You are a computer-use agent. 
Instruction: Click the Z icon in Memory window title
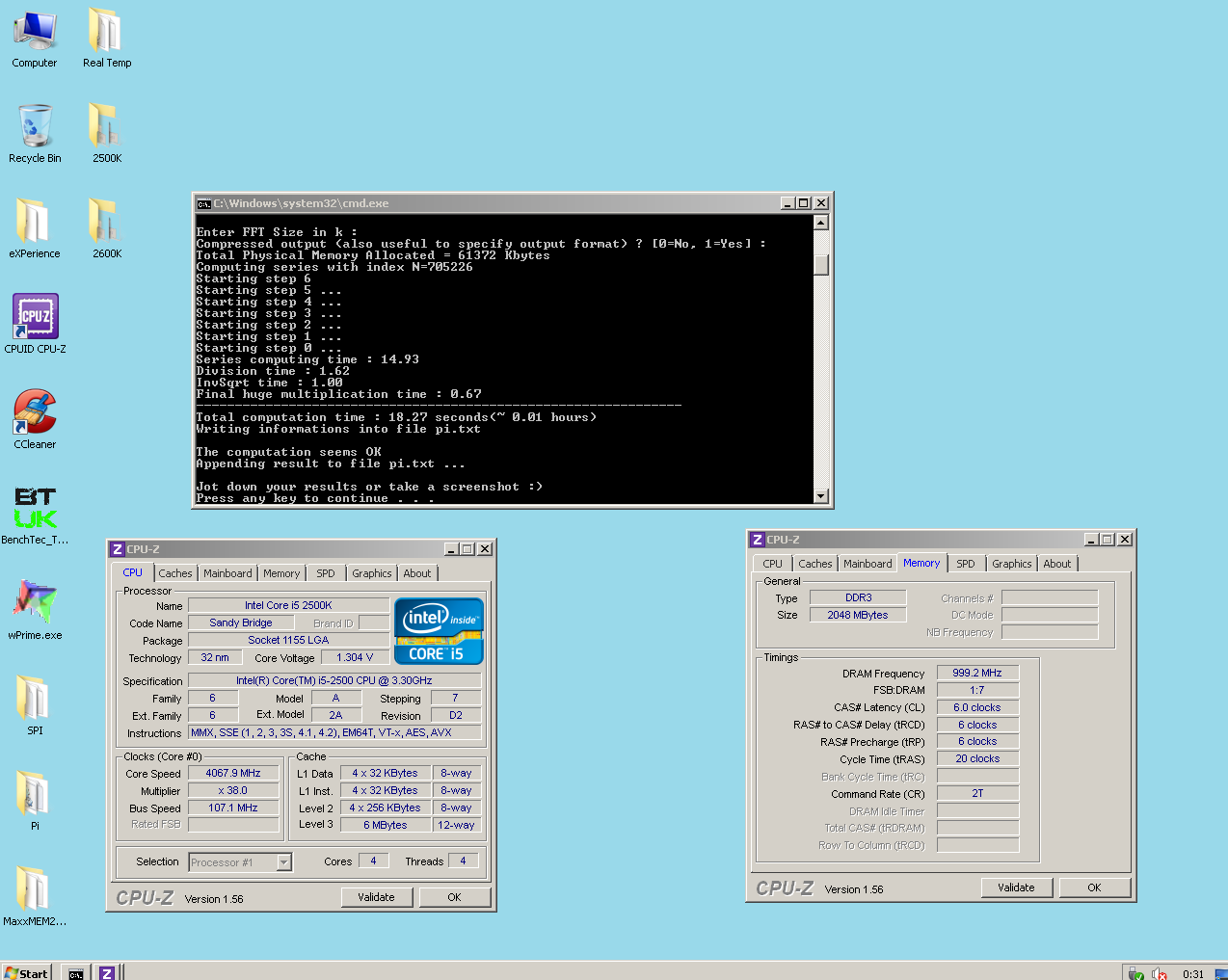click(x=758, y=540)
